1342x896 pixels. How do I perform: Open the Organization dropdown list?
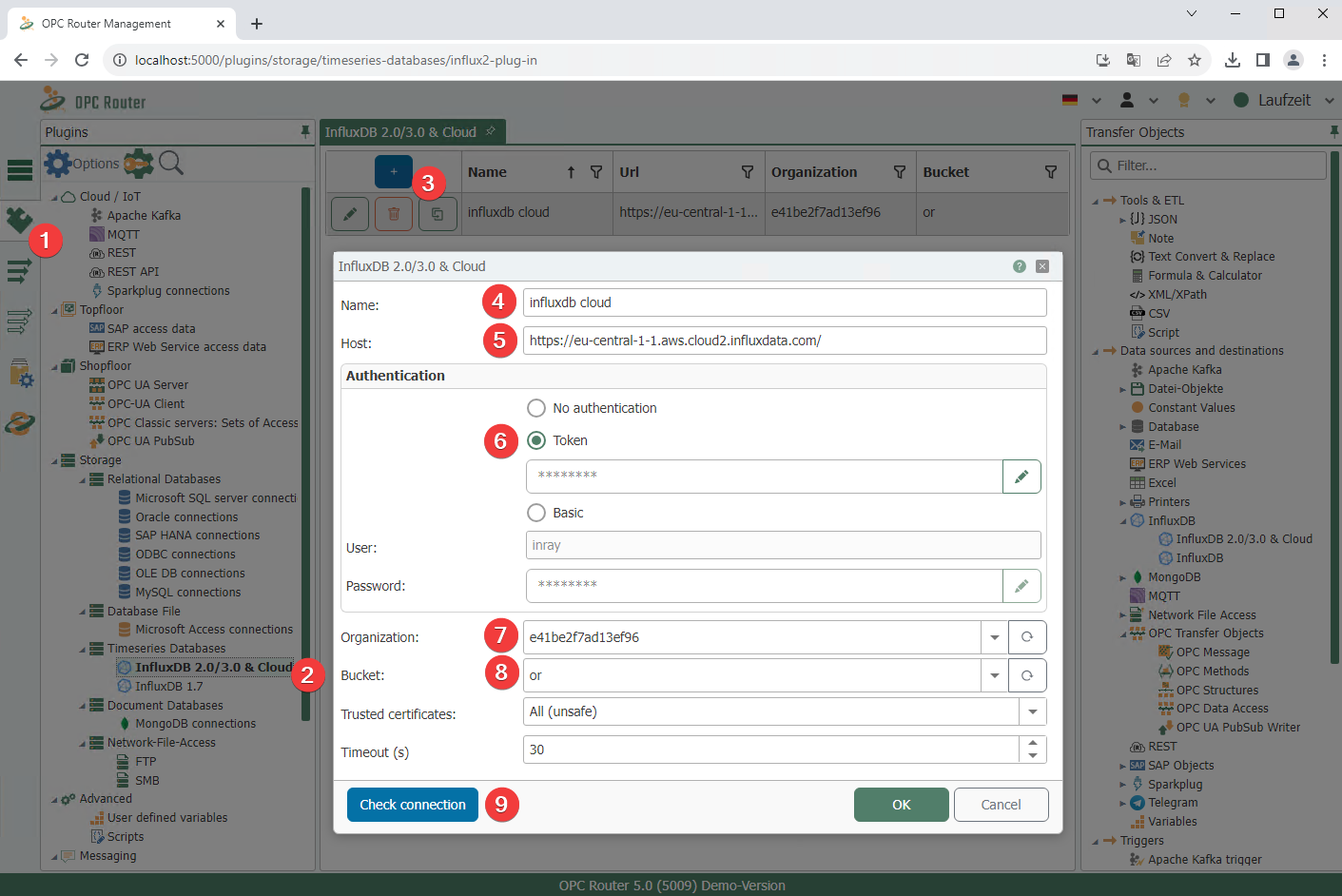pos(994,637)
